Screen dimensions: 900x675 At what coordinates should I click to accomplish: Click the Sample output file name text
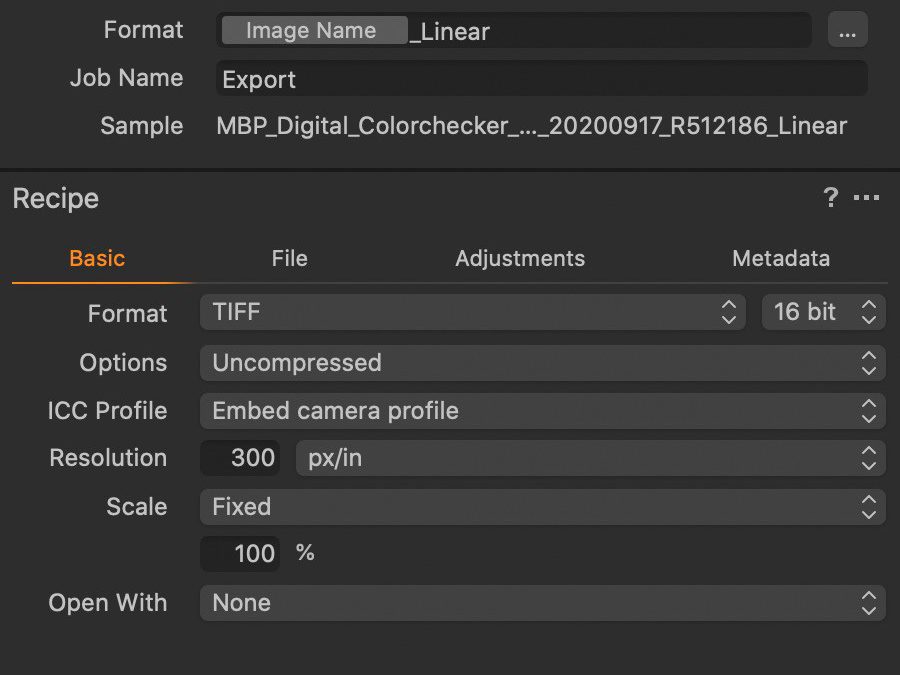tap(531, 126)
